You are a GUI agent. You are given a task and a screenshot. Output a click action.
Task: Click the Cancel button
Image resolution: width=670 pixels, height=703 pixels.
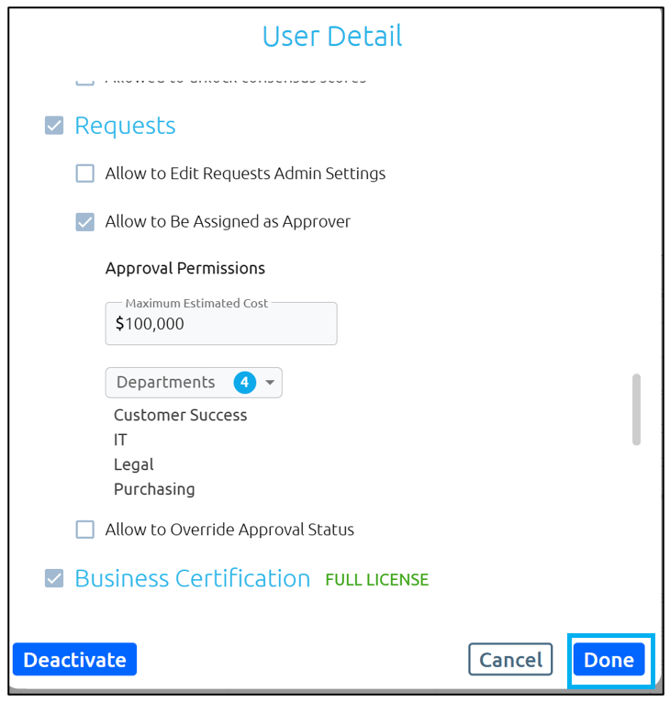tap(510, 660)
